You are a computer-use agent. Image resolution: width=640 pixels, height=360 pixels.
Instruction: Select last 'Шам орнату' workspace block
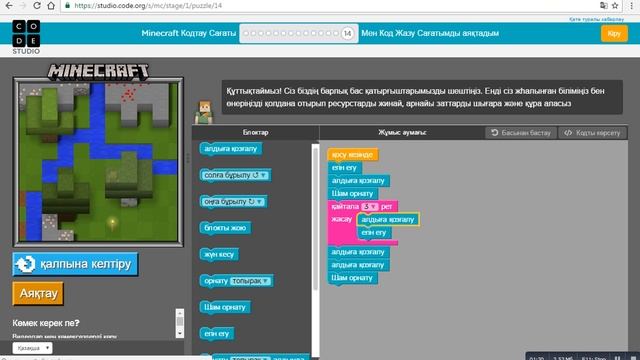tap(352, 278)
